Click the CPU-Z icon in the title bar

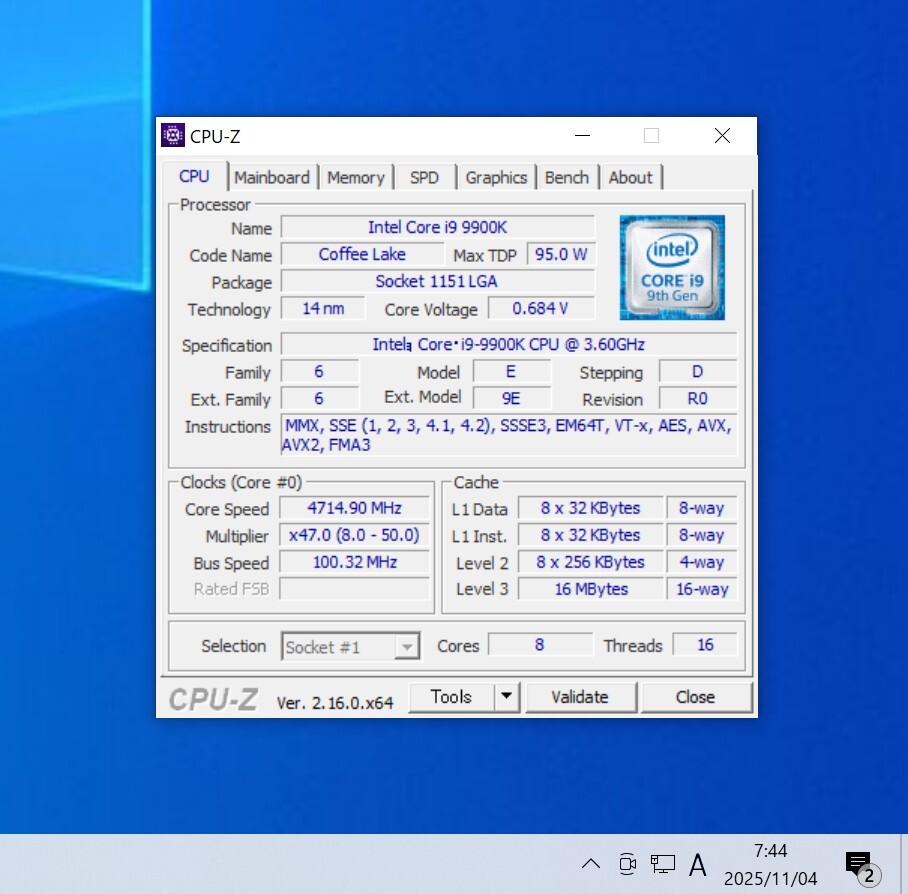[x=173, y=136]
